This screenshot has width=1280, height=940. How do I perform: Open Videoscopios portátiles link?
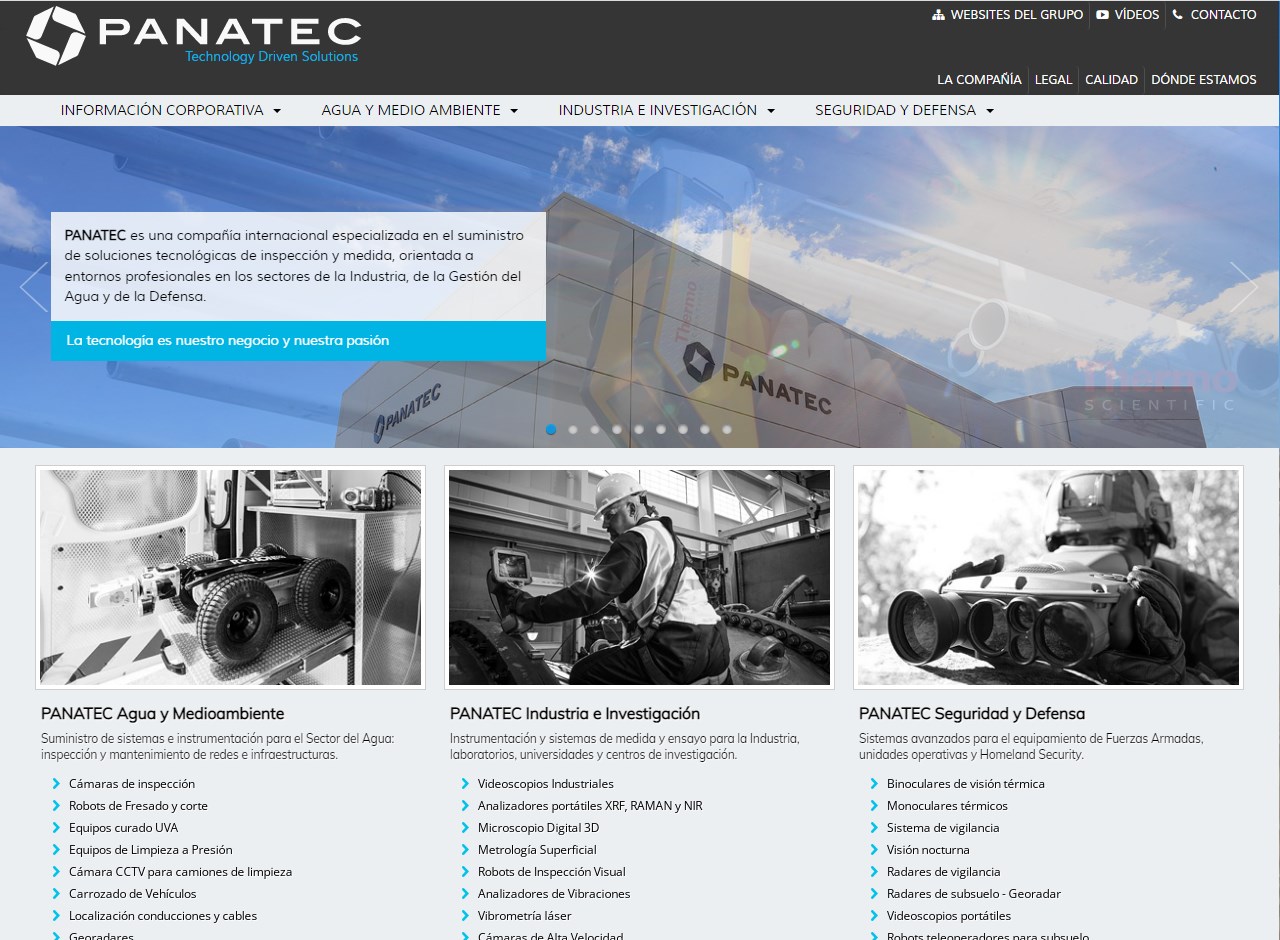point(949,916)
